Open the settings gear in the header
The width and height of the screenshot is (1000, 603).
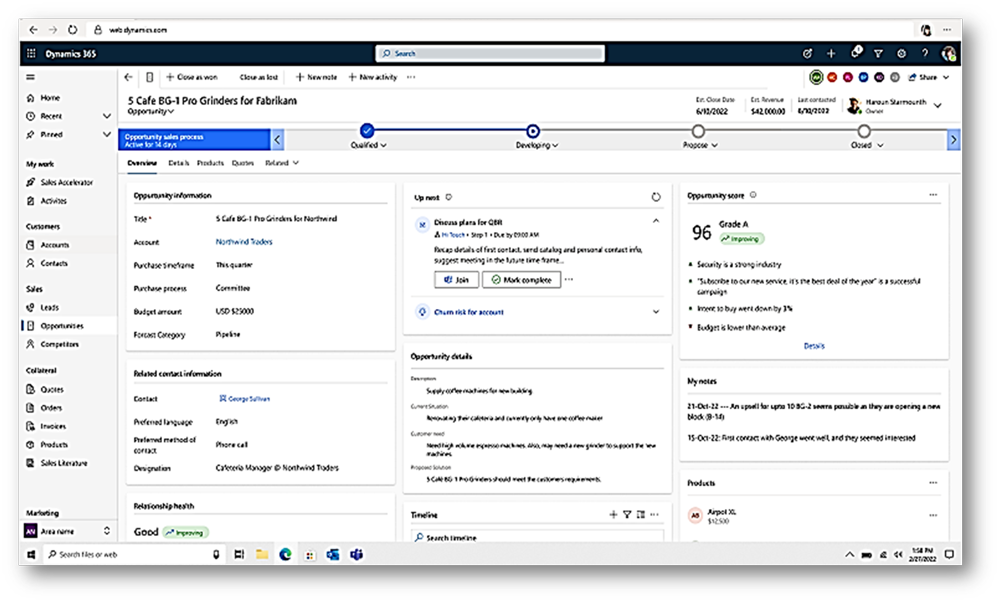pos(901,53)
